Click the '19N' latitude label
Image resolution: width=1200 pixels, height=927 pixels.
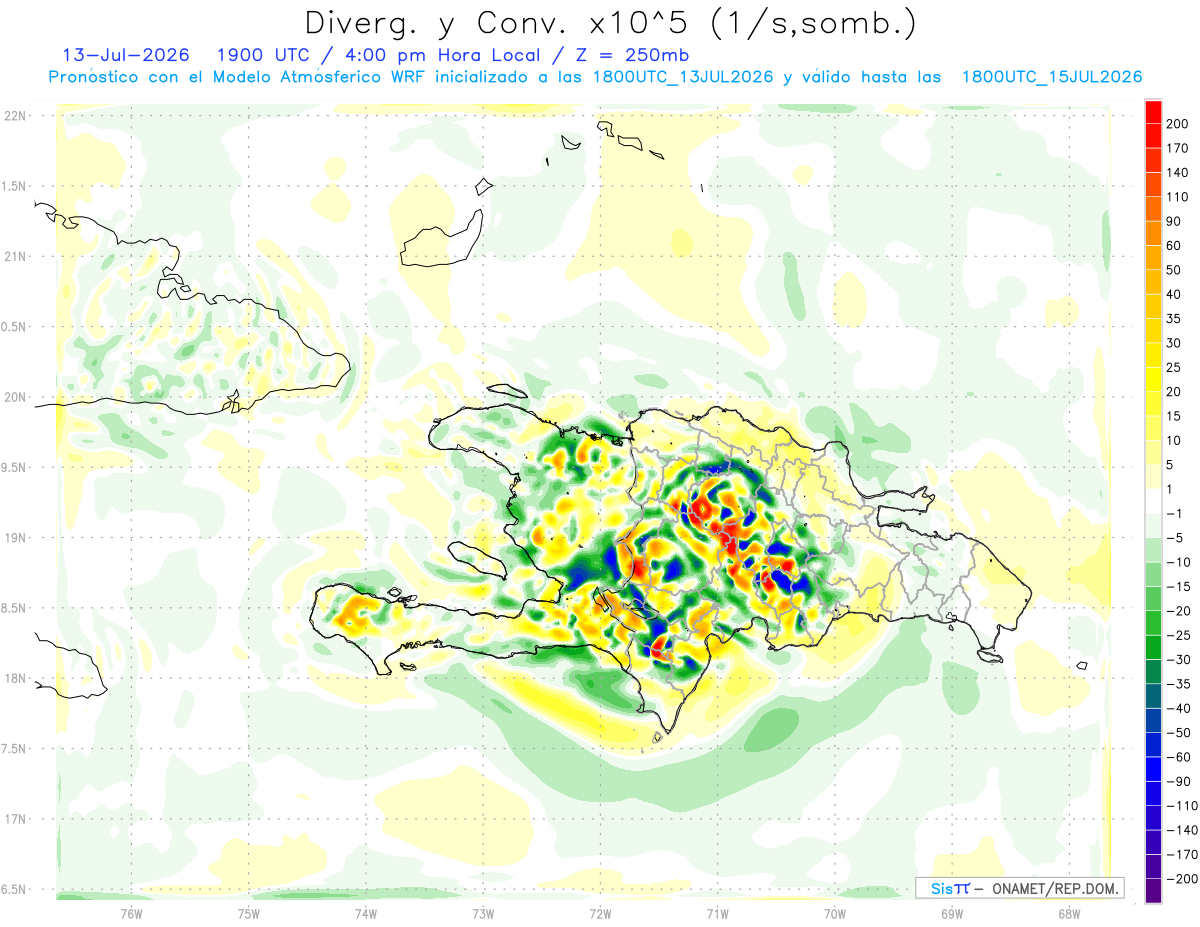click(x=14, y=537)
